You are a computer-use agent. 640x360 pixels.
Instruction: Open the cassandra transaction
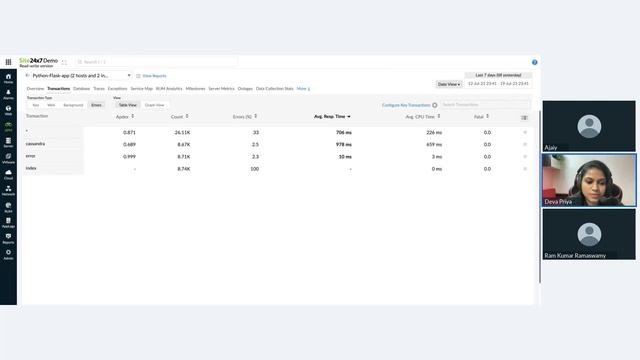36,144
